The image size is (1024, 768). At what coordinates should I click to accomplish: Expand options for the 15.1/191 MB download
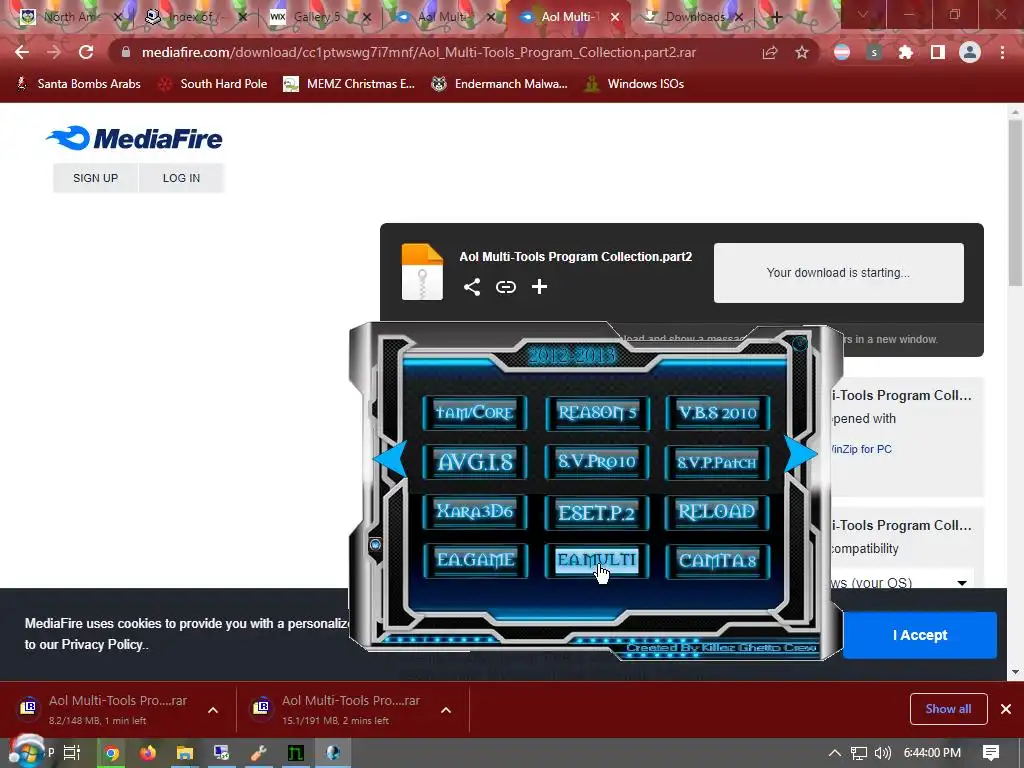(446, 711)
